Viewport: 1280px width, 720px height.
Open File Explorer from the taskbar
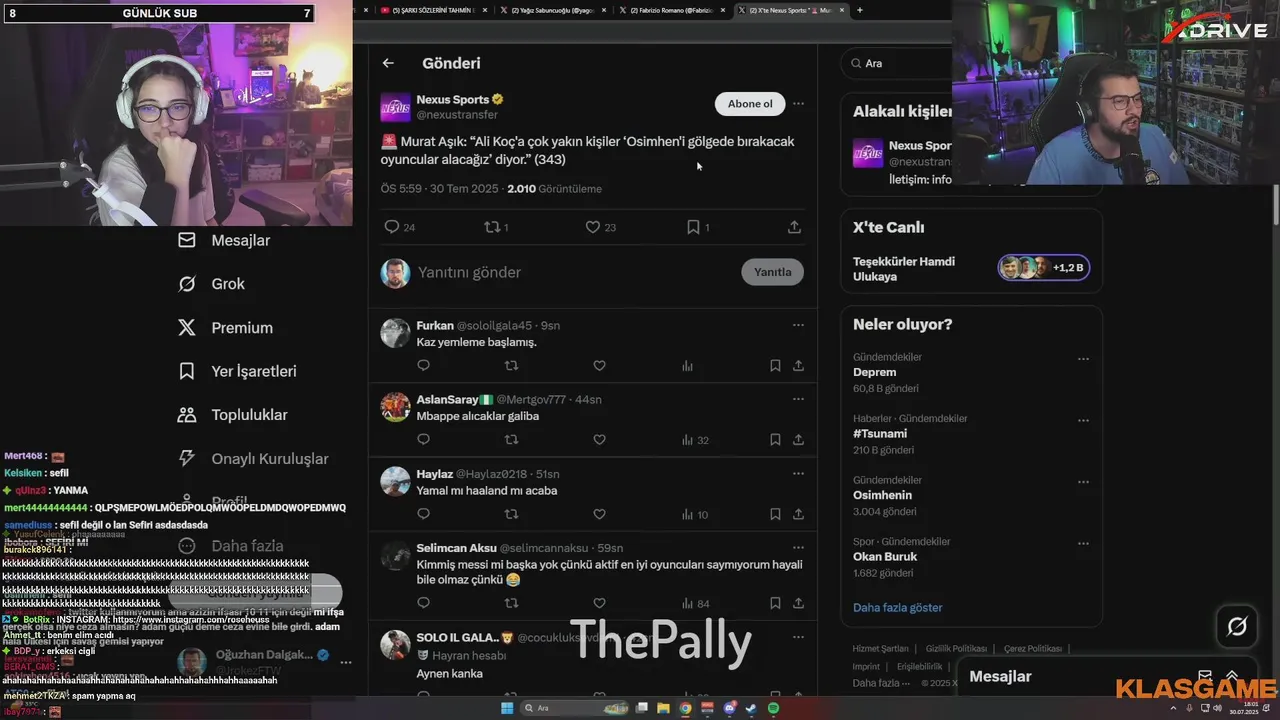tap(663, 708)
